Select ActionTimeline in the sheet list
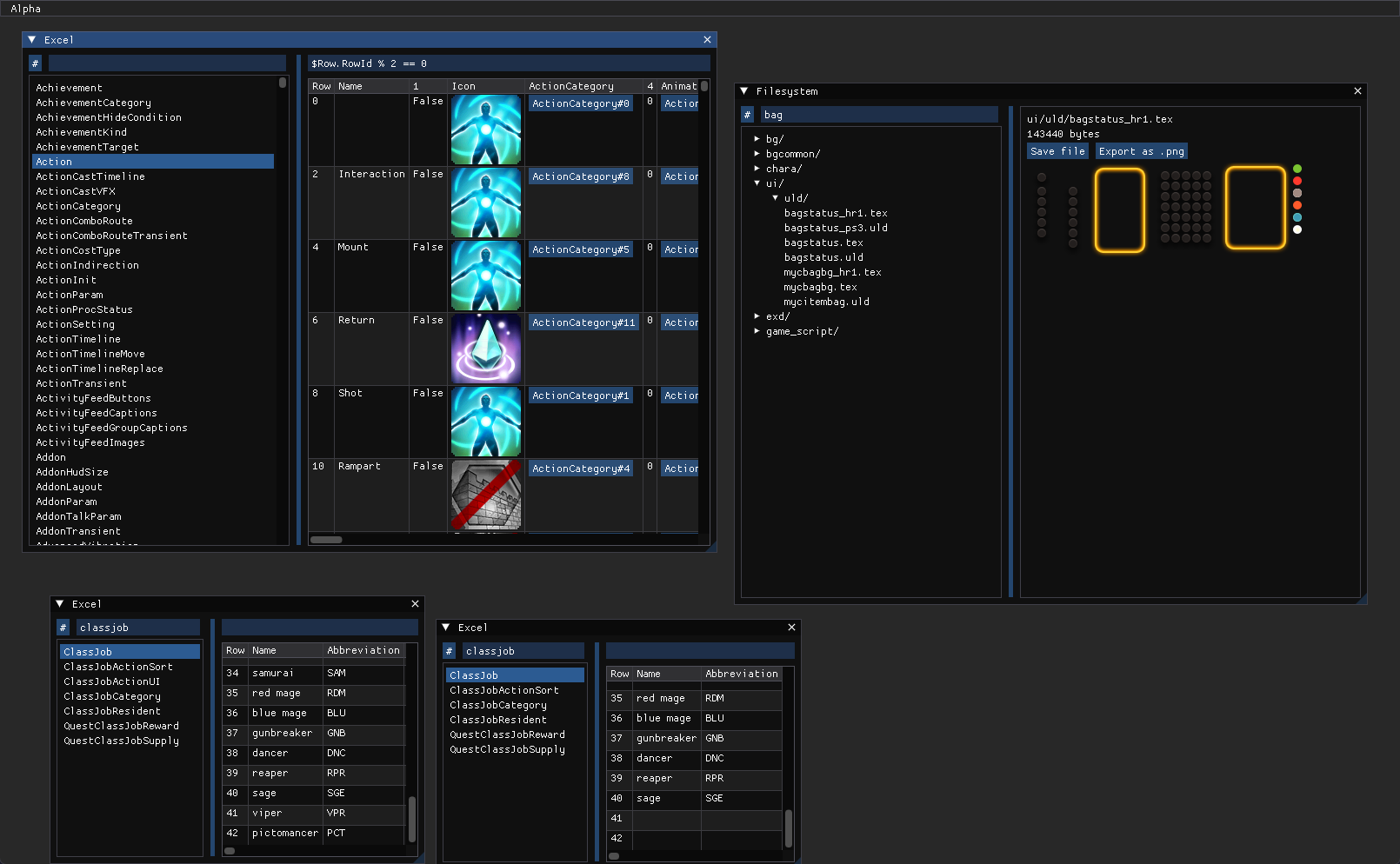The width and height of the screenshot is (1400, 864). (78, 339)
